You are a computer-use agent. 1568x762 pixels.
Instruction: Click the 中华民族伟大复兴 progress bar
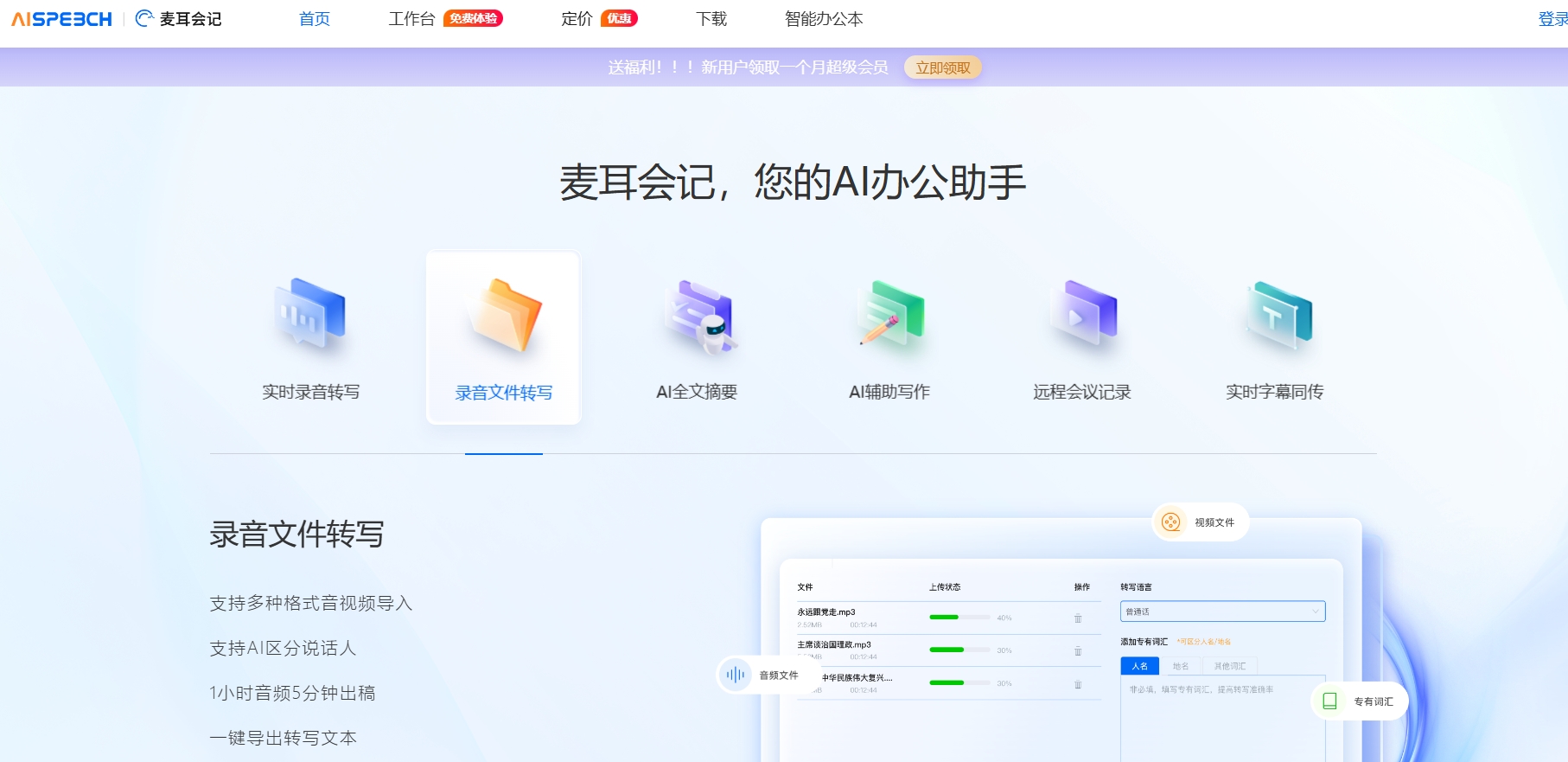coord(959,682)
